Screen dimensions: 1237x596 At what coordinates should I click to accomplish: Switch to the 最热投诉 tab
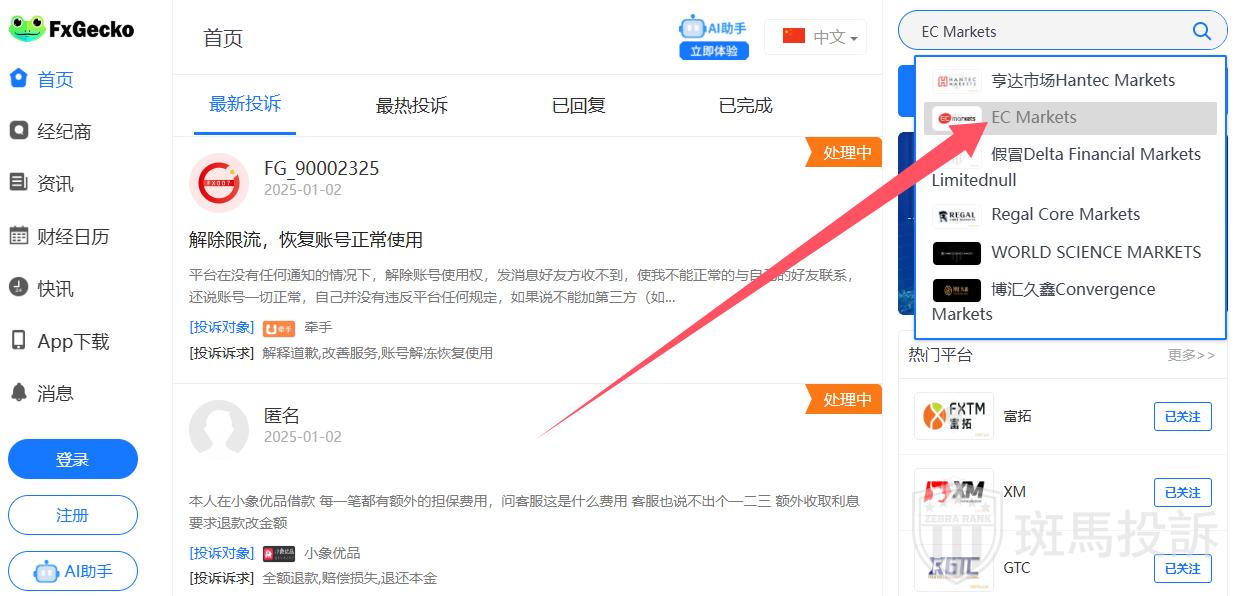click(411, 105)
